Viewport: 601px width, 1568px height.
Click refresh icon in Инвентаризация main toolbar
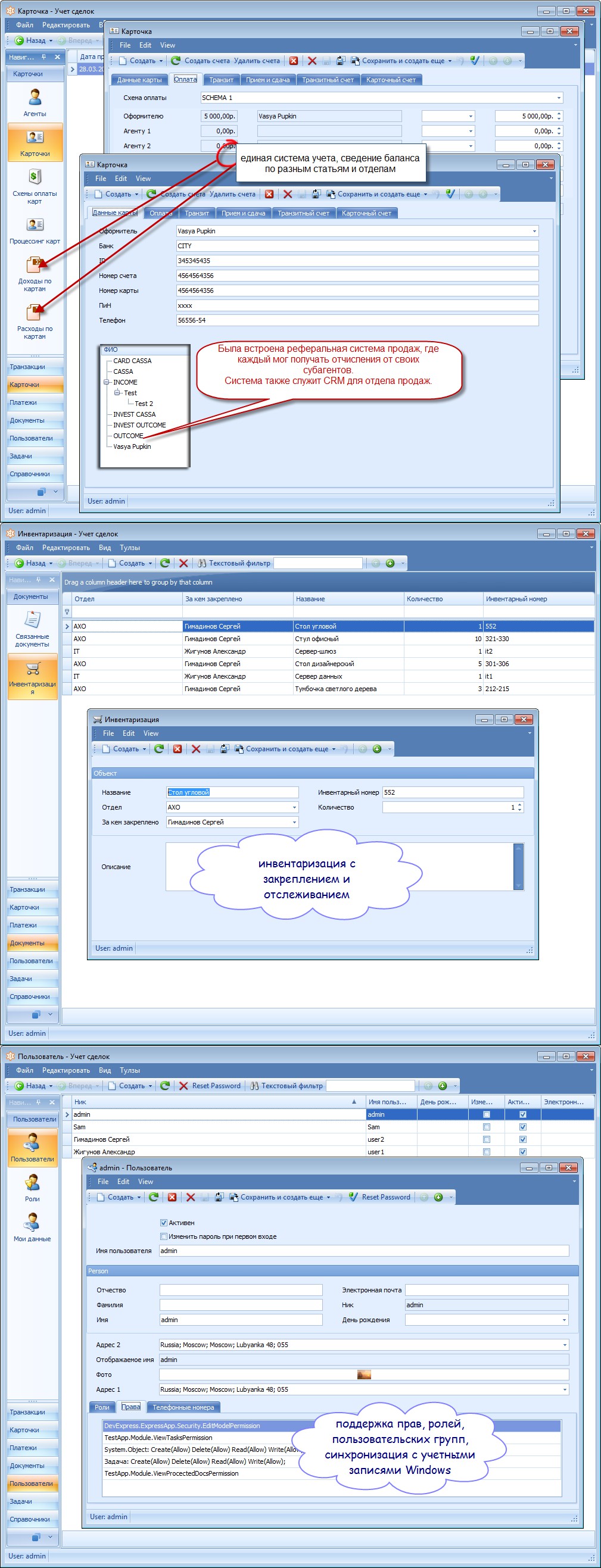point(165,563)
